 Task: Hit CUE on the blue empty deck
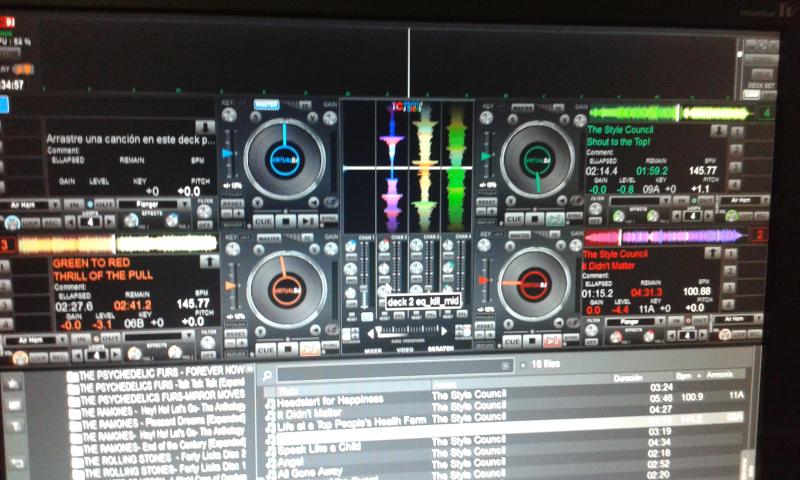tap(263, 221)
